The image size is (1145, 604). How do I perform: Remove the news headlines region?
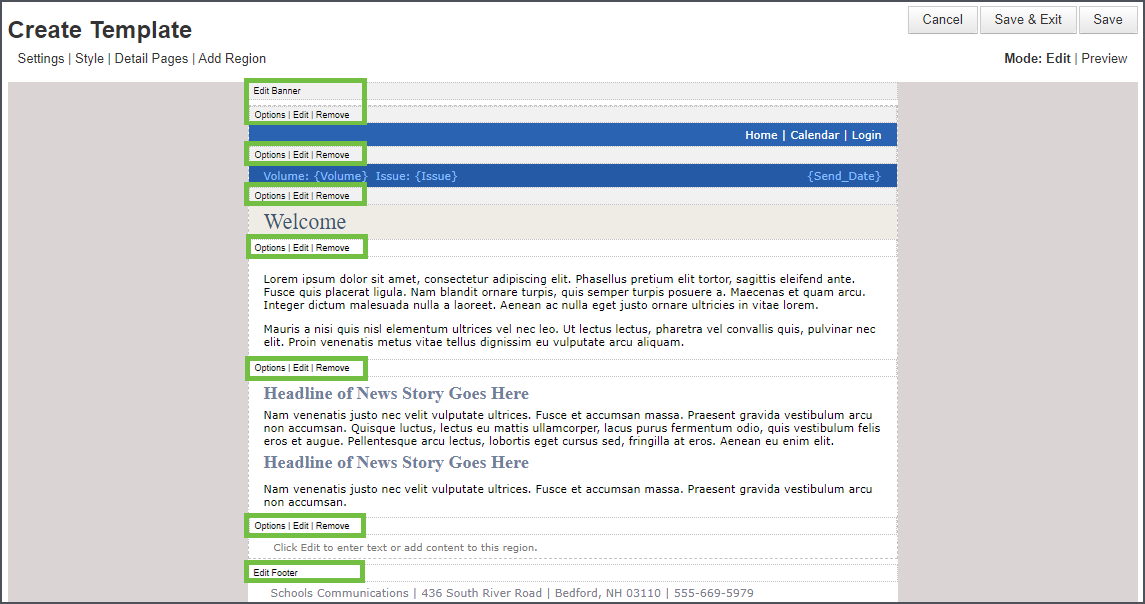coord(332,368)
